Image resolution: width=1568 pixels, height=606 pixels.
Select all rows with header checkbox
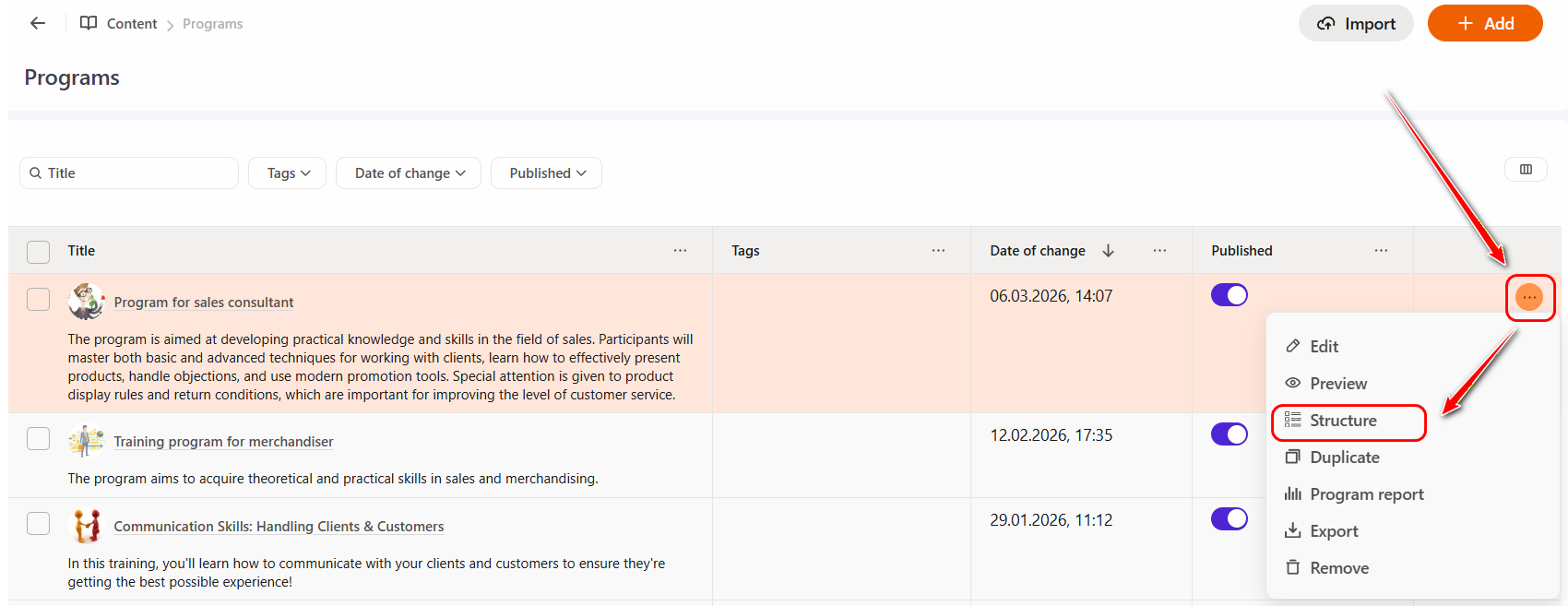point(39,252)
